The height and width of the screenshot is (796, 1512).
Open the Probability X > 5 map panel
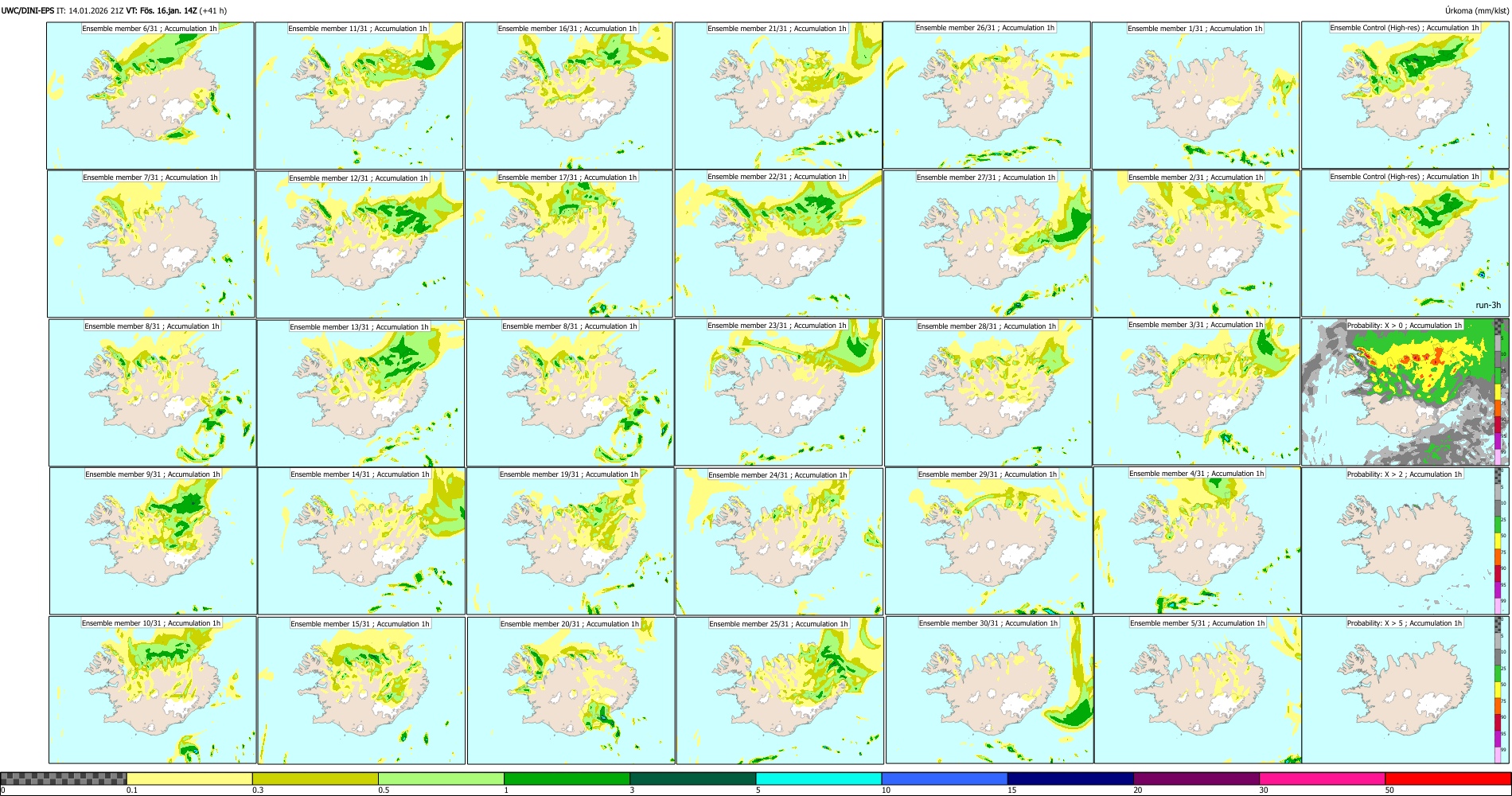click(1405, 690)
